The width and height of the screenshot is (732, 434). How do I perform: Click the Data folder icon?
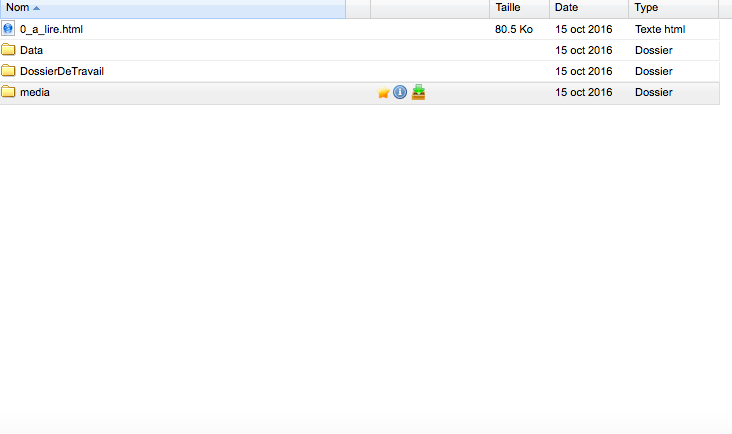[8, 49]
